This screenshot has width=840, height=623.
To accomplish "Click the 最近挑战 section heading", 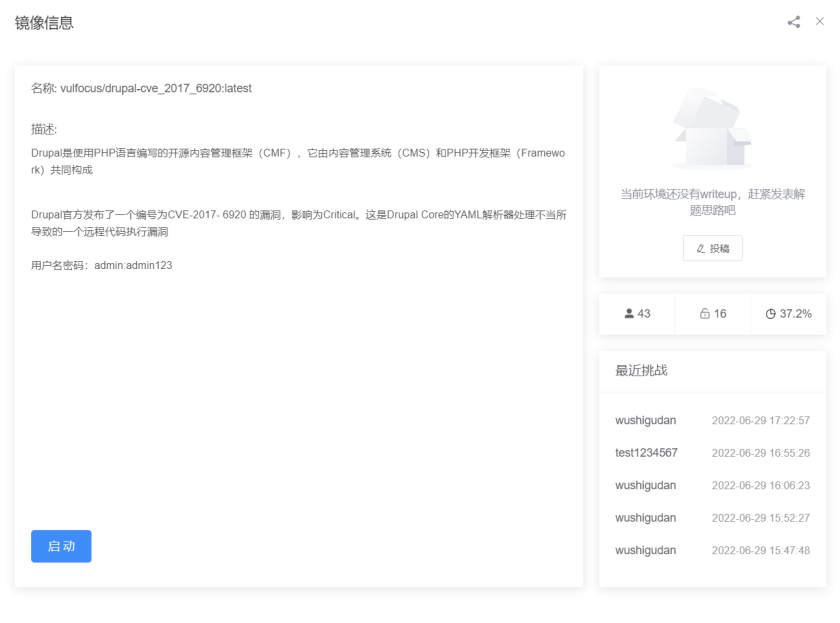I will click(641, 370).
